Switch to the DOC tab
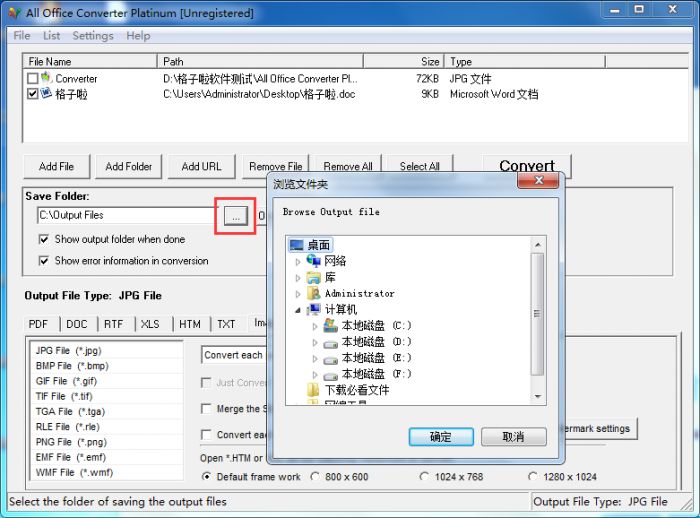 (x=77, y=324)
